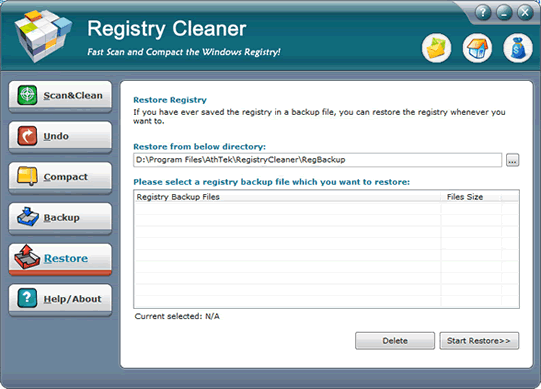Click the red Undo arrow icon

pos(27,136)
